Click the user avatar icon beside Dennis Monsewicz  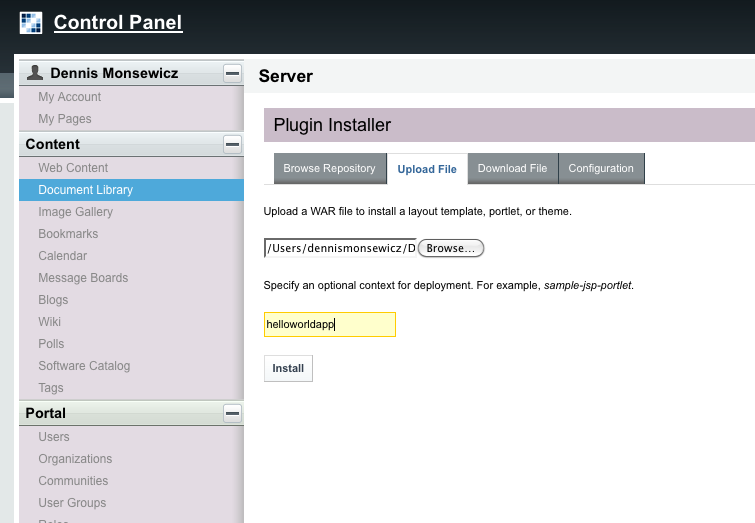35,72
